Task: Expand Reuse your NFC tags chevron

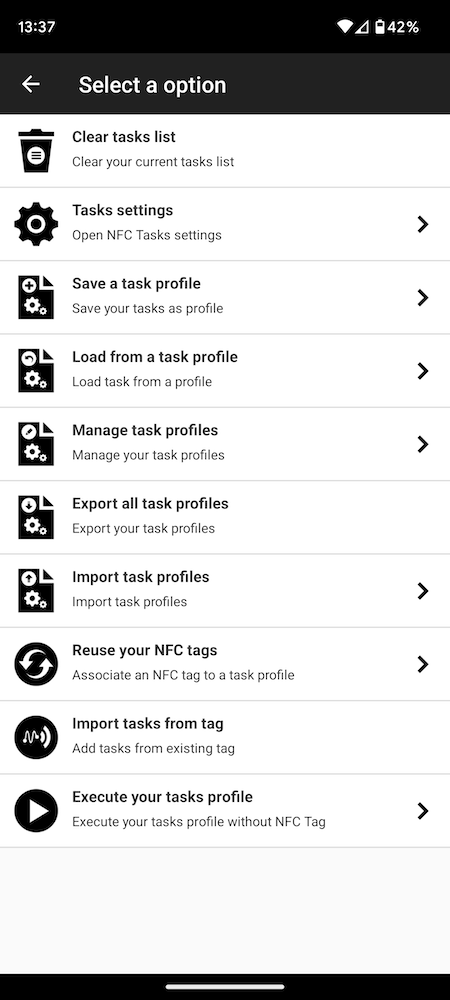Action: pyautogui.click(x=423, y=664)
